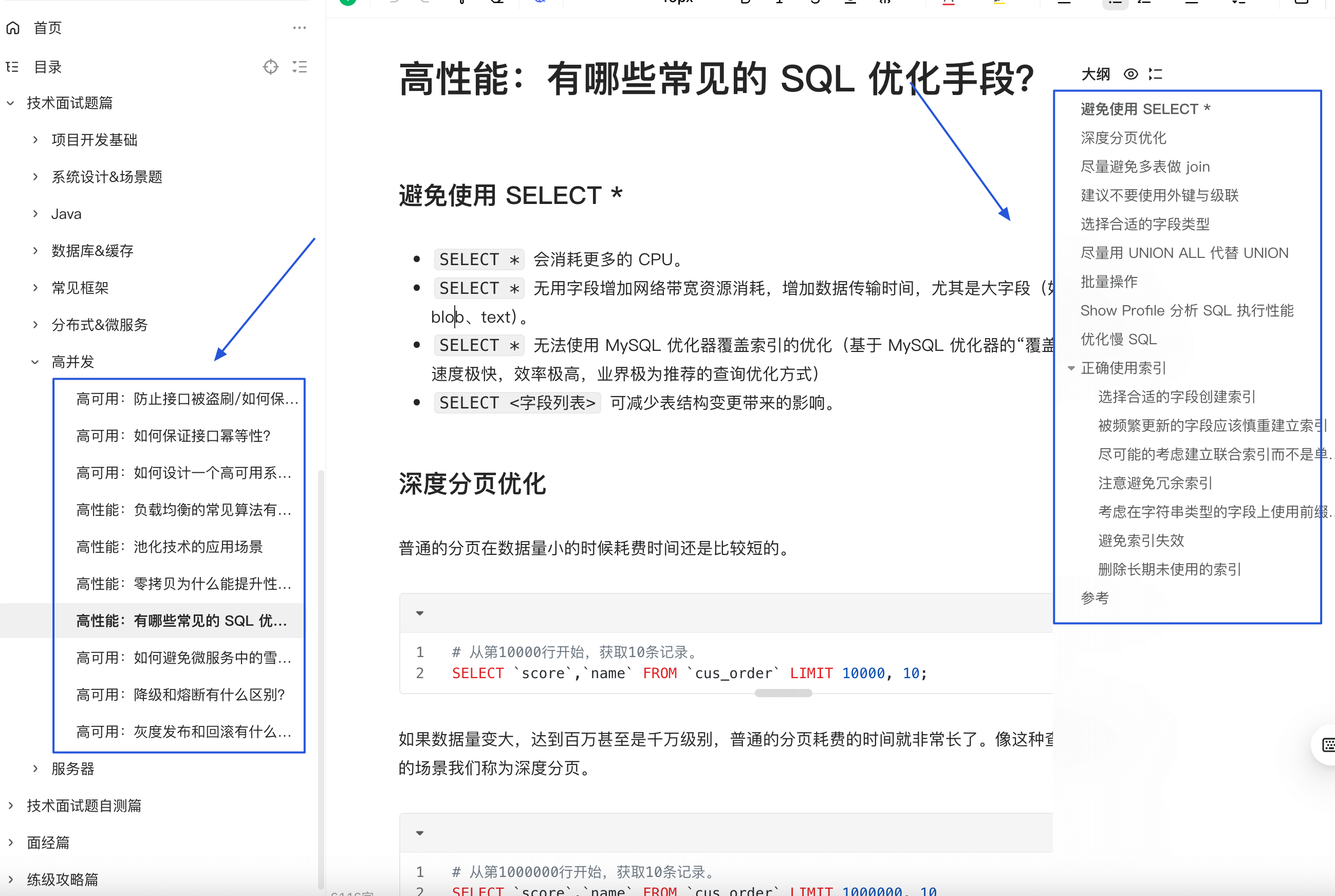Open the three-dot menu beside 首页
Image resolution: width=1335 pixels, height=896 pixels.
coord(300,28)
